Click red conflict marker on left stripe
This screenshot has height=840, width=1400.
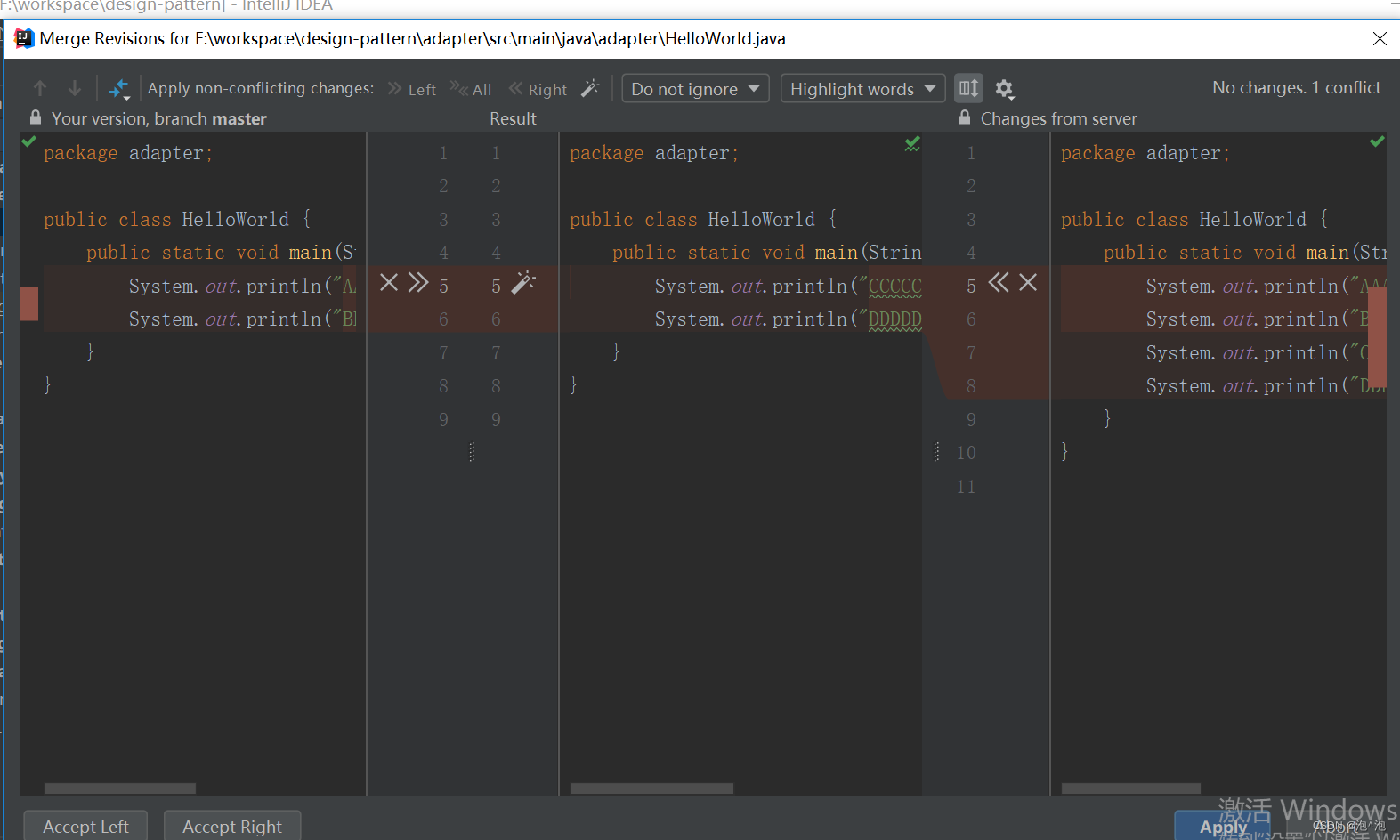click(x=29, y=304)
